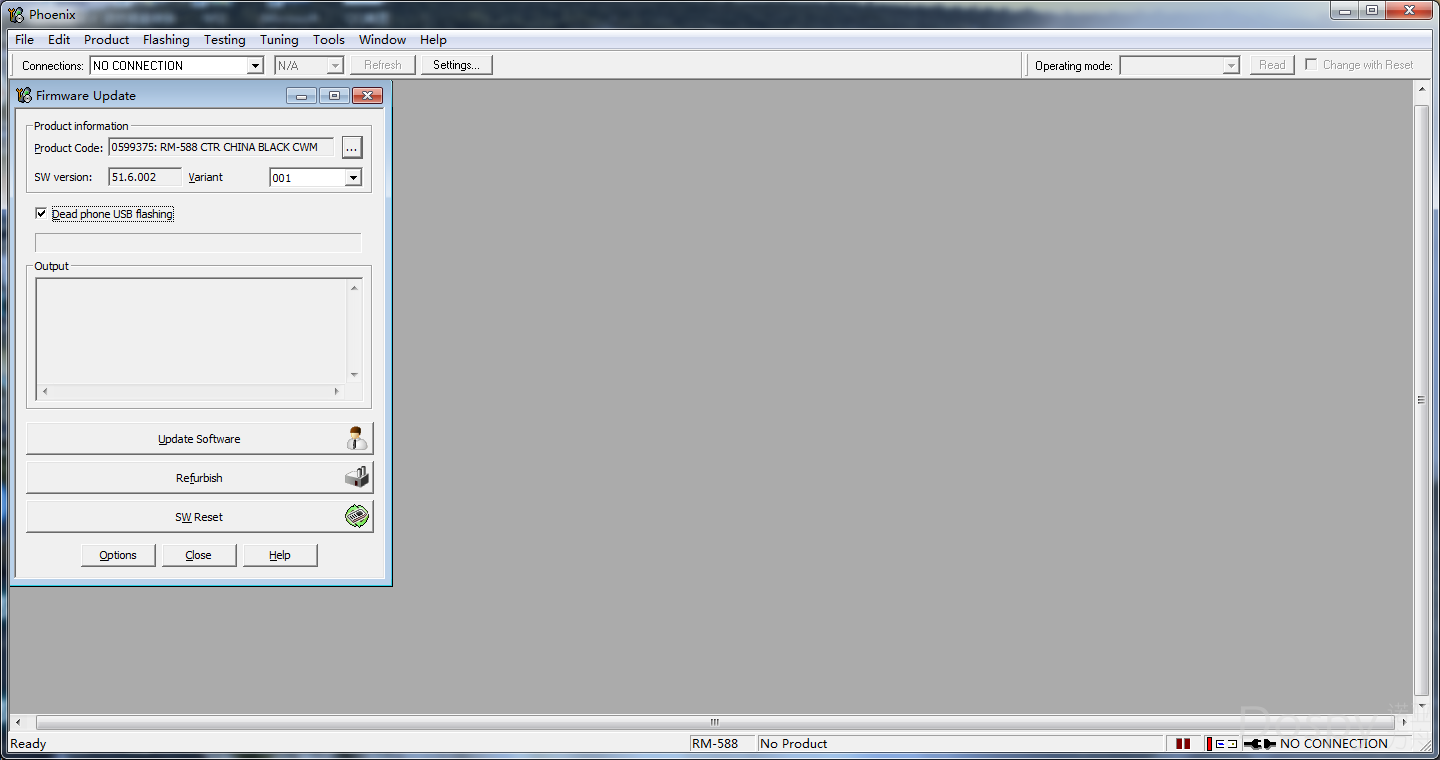Screen dimensions: 1440x760
Task: Click the green chip icon on SW Reset
Action: click(357, 516)
